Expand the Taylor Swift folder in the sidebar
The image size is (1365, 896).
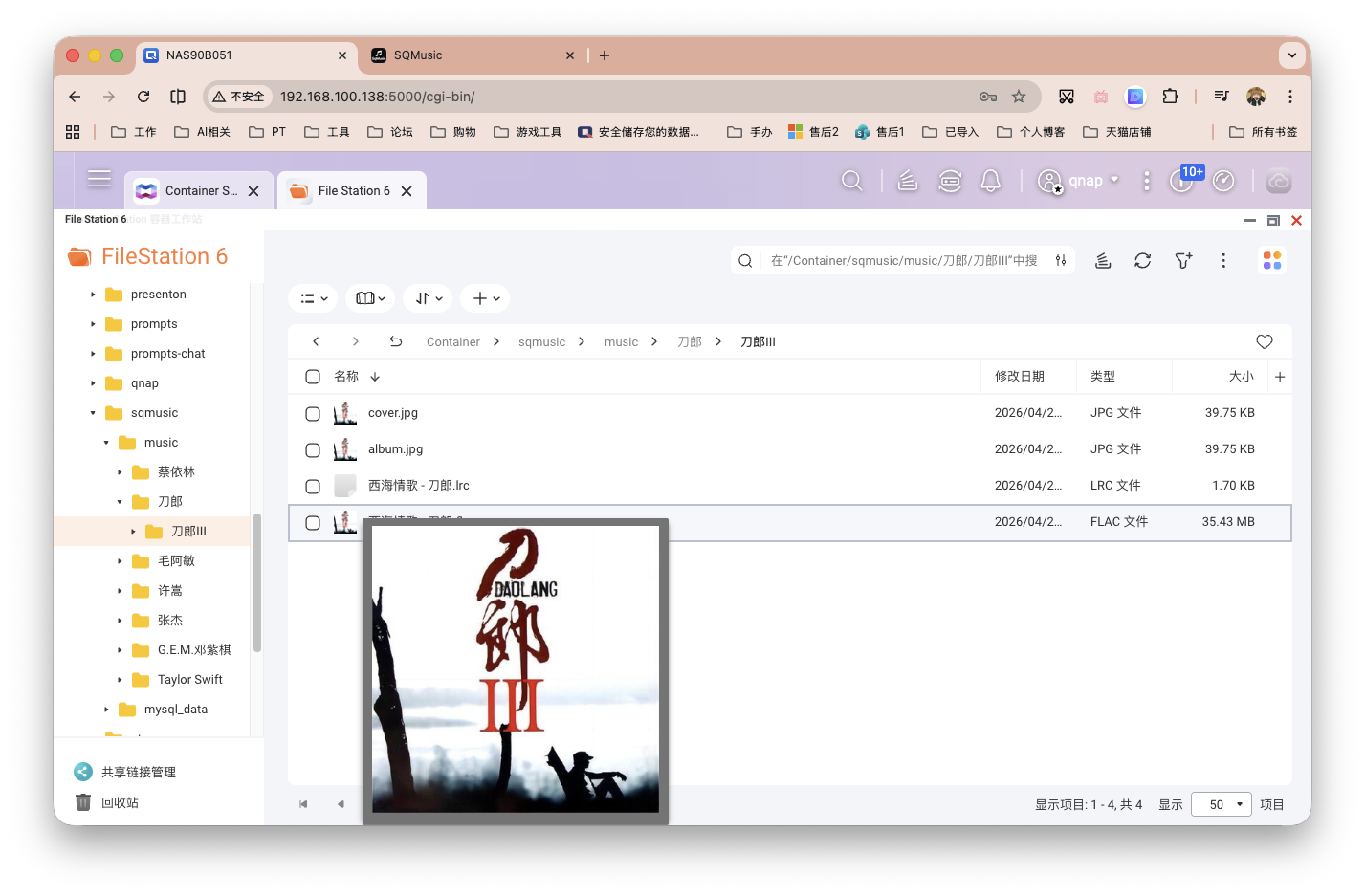pyautogui.click(x=119, y=679)
